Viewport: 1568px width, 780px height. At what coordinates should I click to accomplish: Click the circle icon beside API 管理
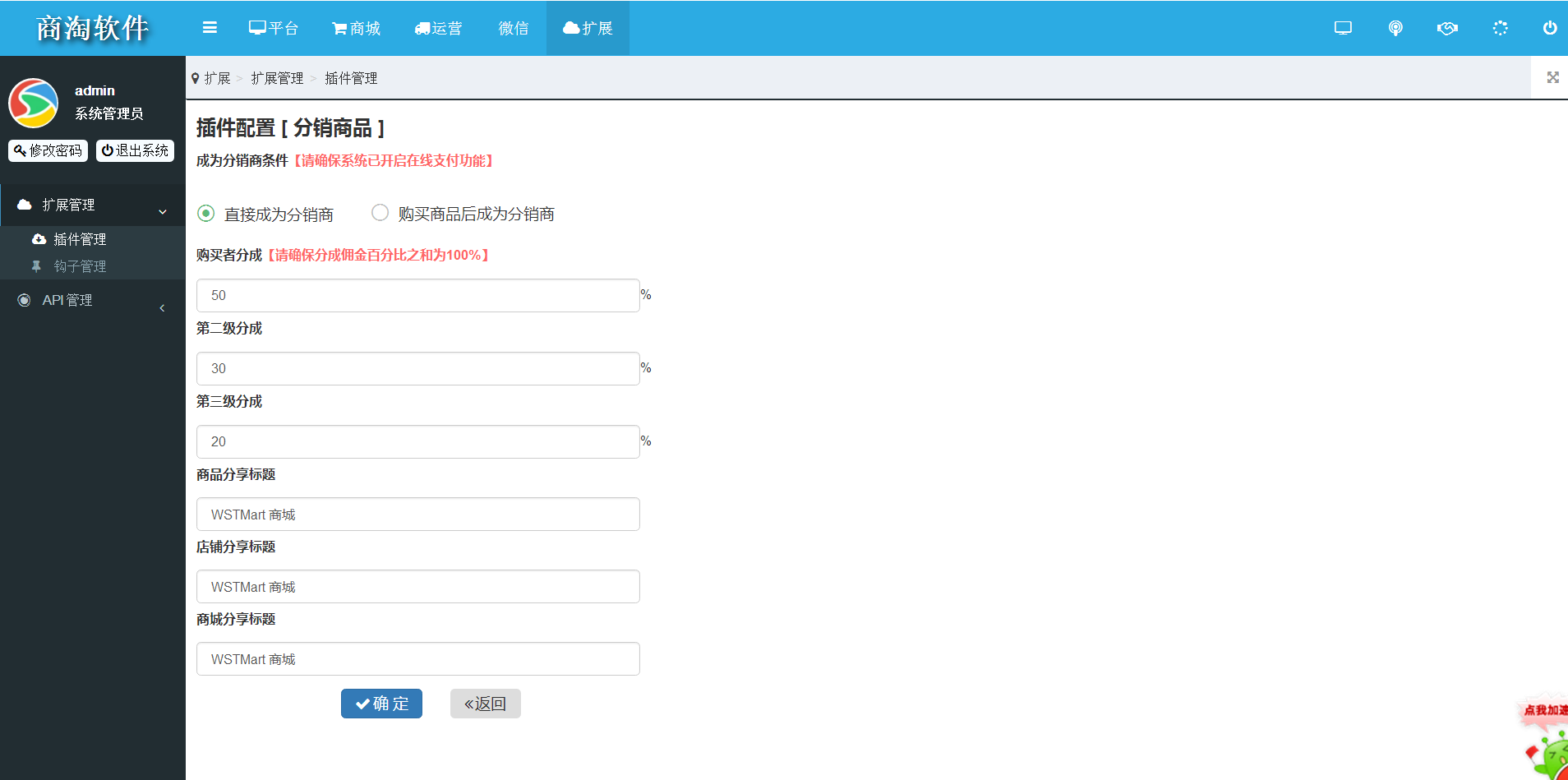(25, 300)
